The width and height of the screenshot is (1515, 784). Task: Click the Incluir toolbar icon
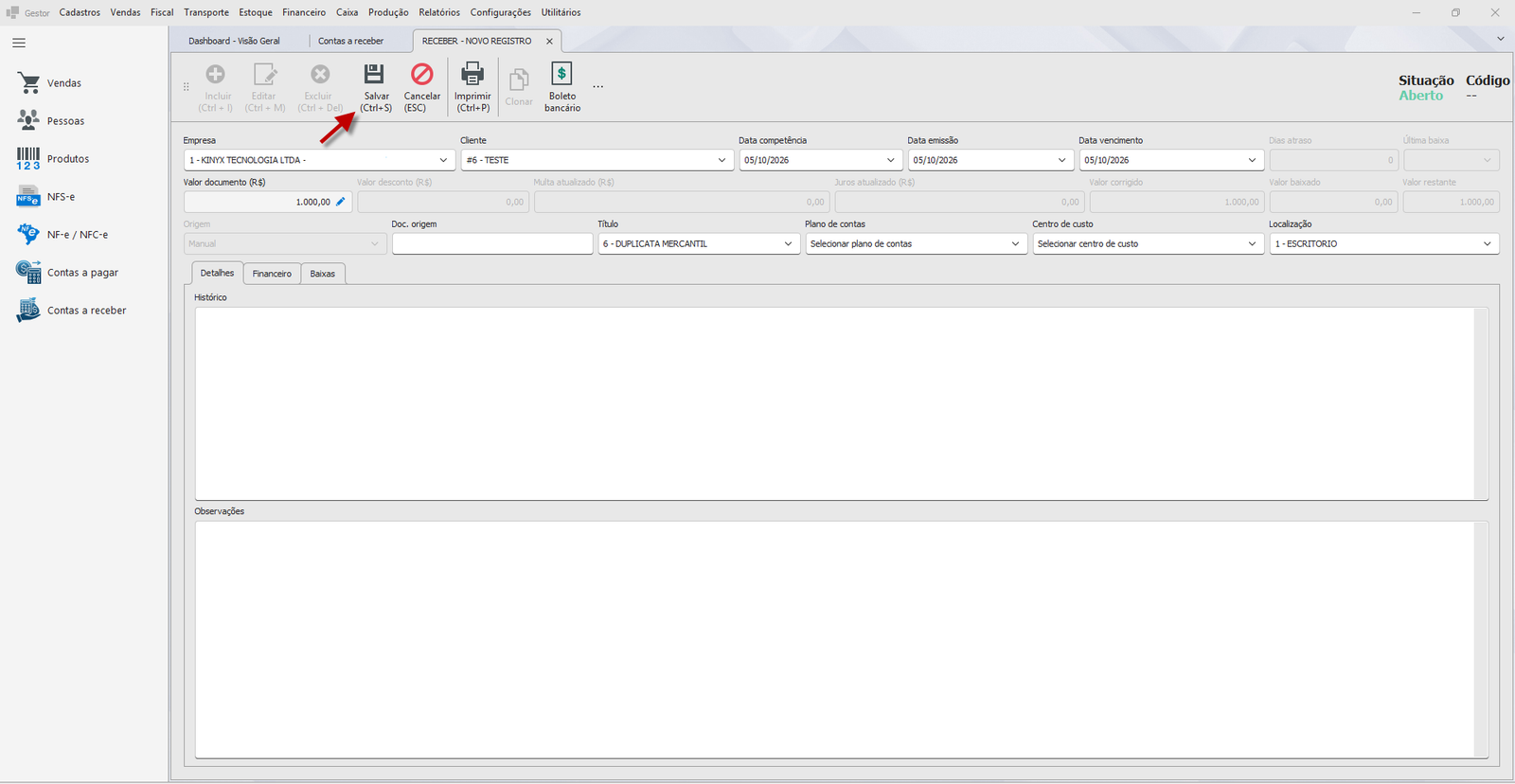tap(216, 74)
